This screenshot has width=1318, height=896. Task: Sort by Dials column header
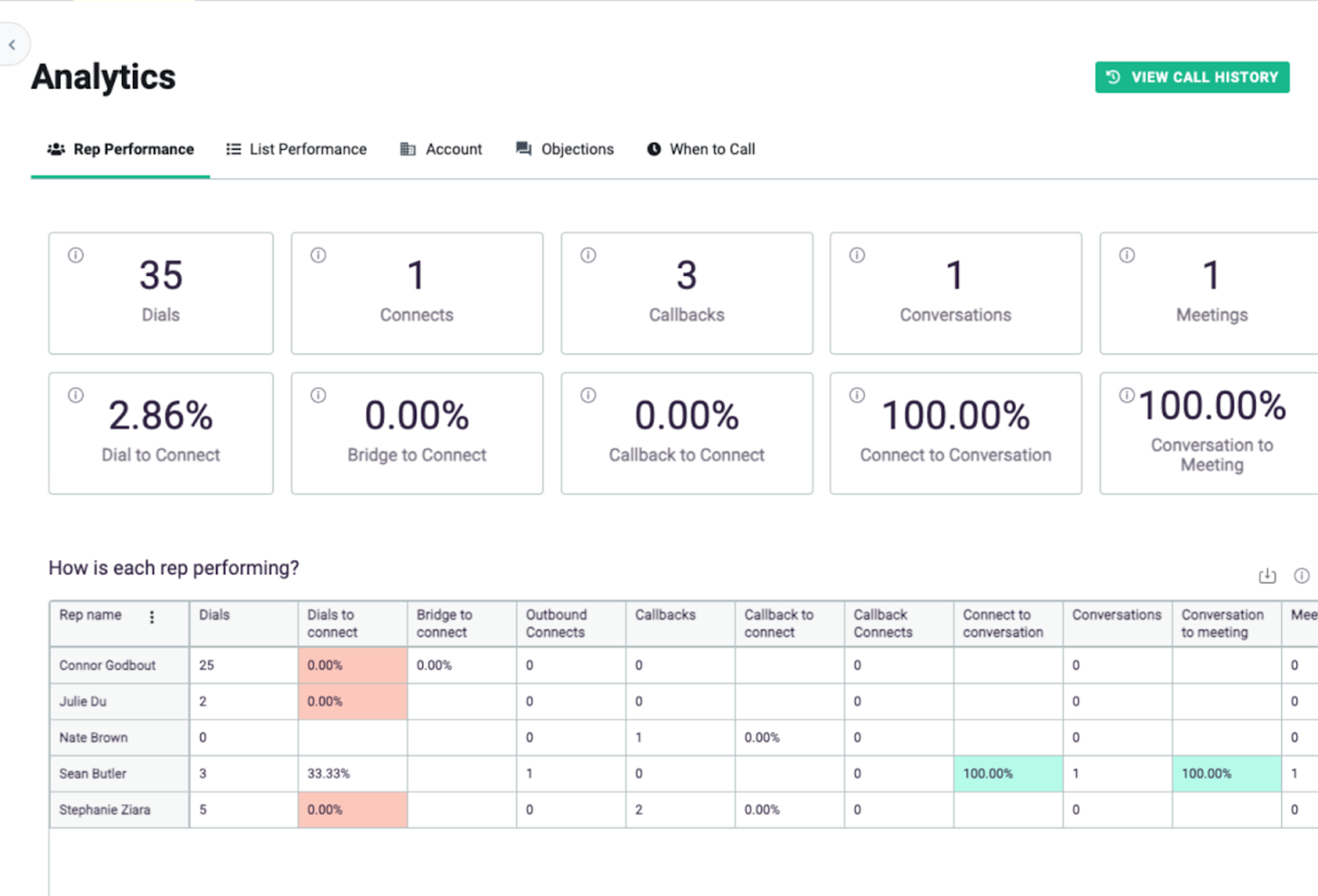point(215,615)
